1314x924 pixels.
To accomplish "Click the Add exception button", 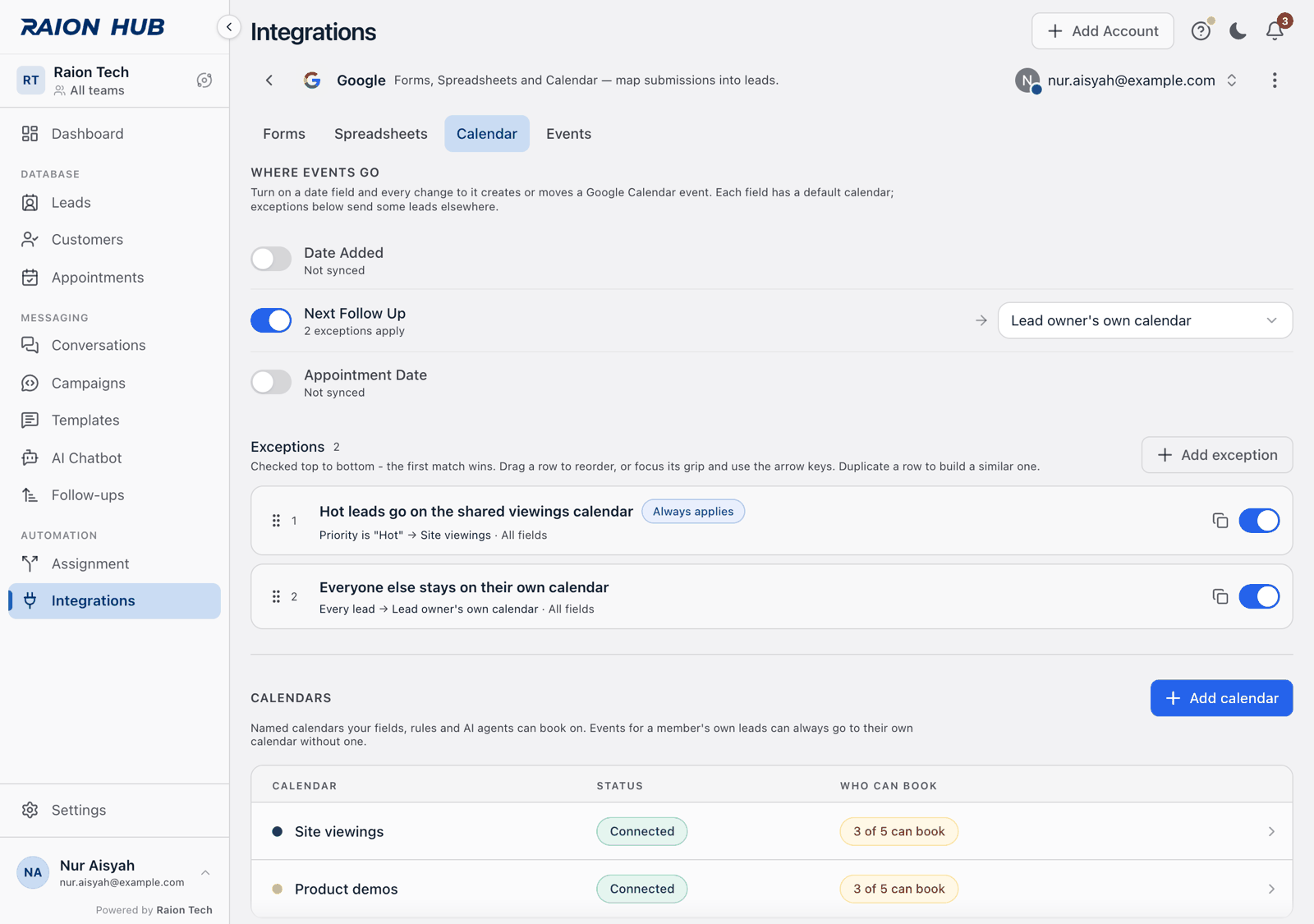I will pyautogui.click(x=1217, y=455).
